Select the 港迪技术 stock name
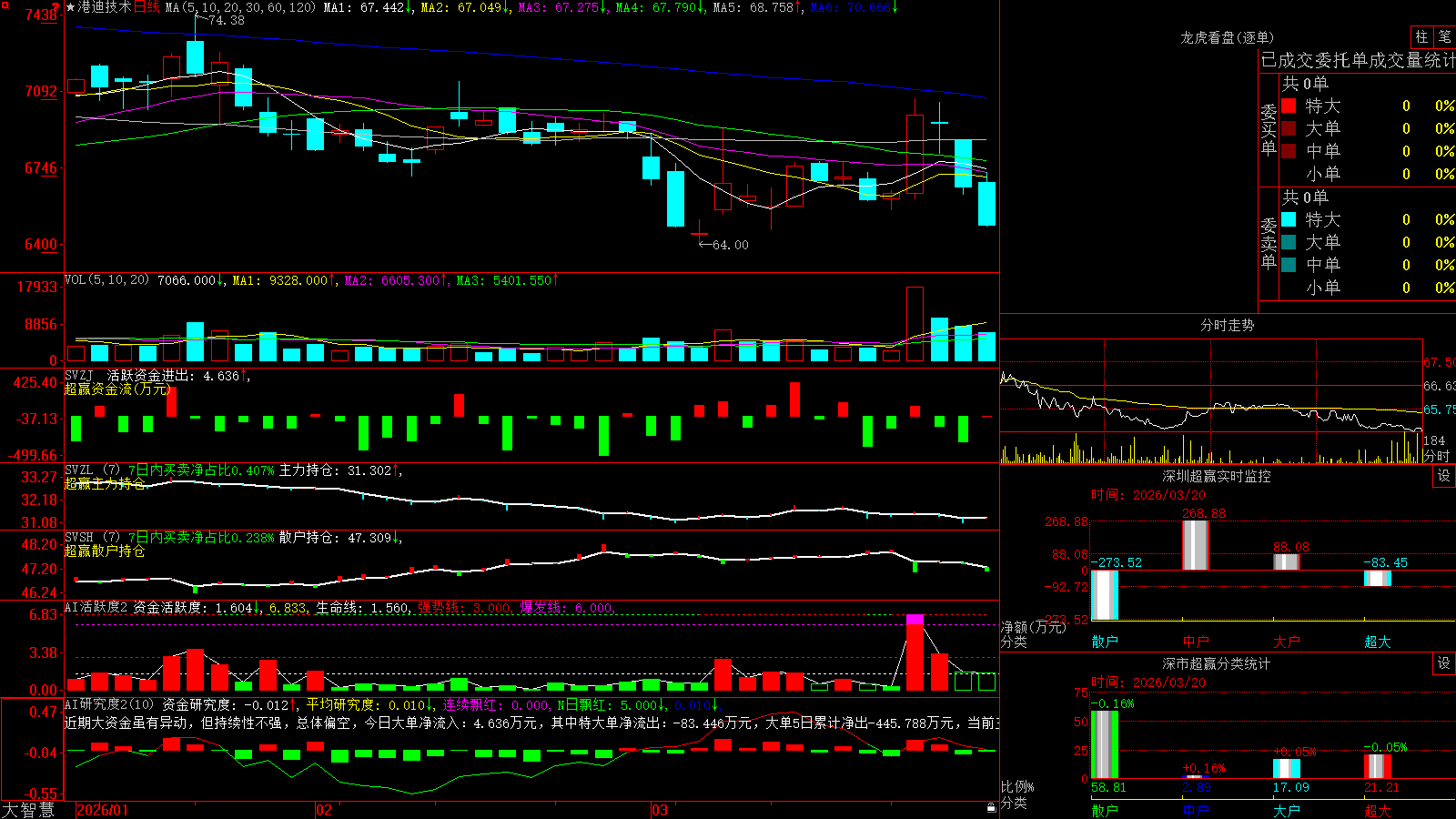The height and width of the screenshot is (819, 1456). (x=105, y=7)
